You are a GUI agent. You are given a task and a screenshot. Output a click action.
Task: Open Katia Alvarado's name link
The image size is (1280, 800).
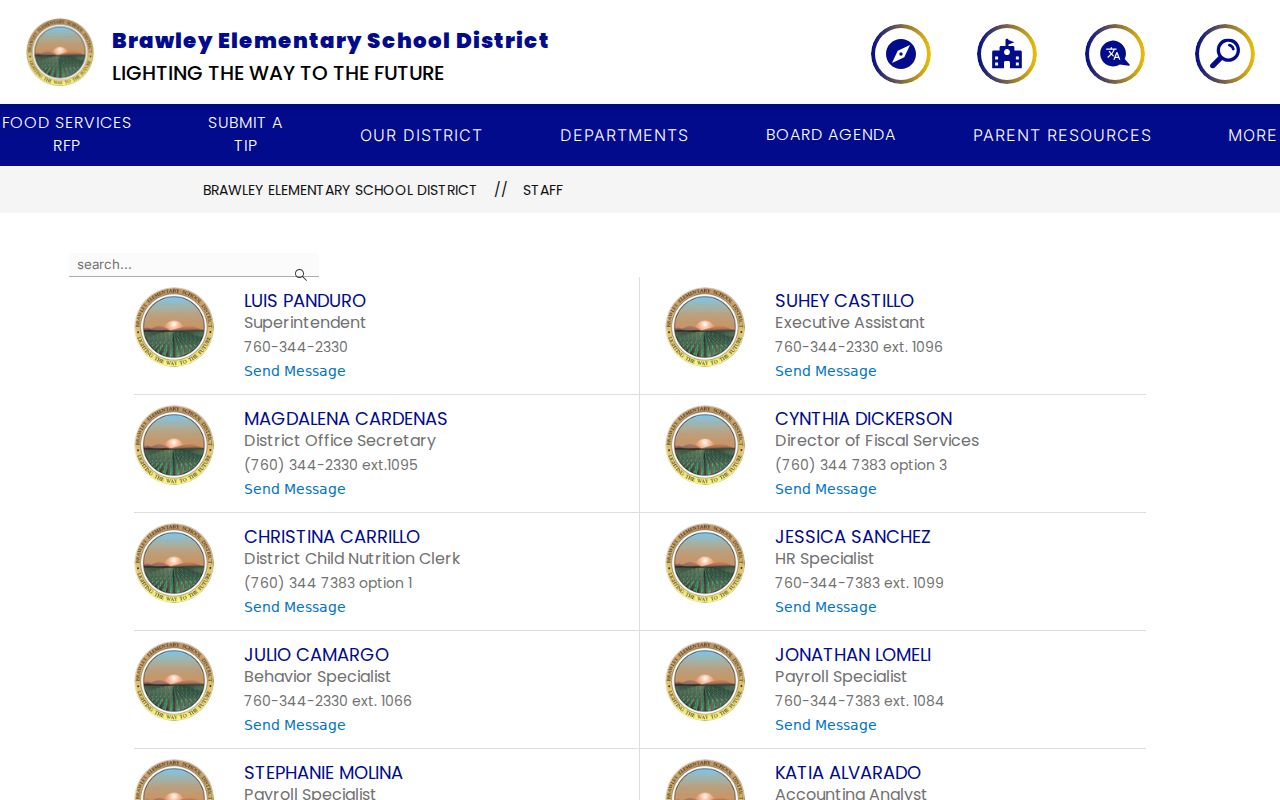tap(848, 773)
